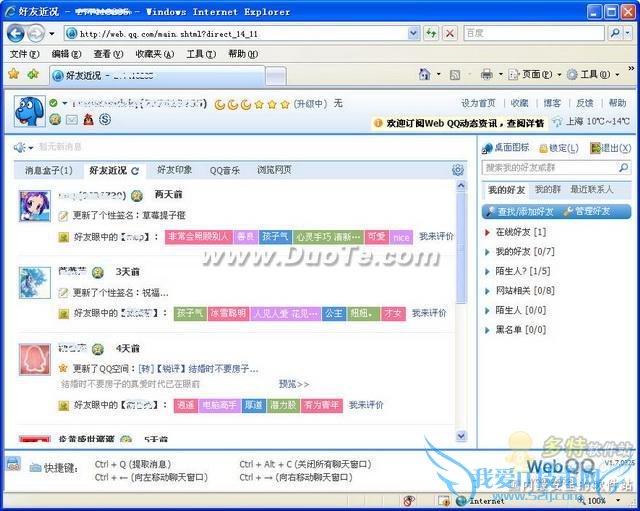The height and width of the screenshot is (511, 640).
Task: Switch to QQ音乐 tab
Action: 224,170
